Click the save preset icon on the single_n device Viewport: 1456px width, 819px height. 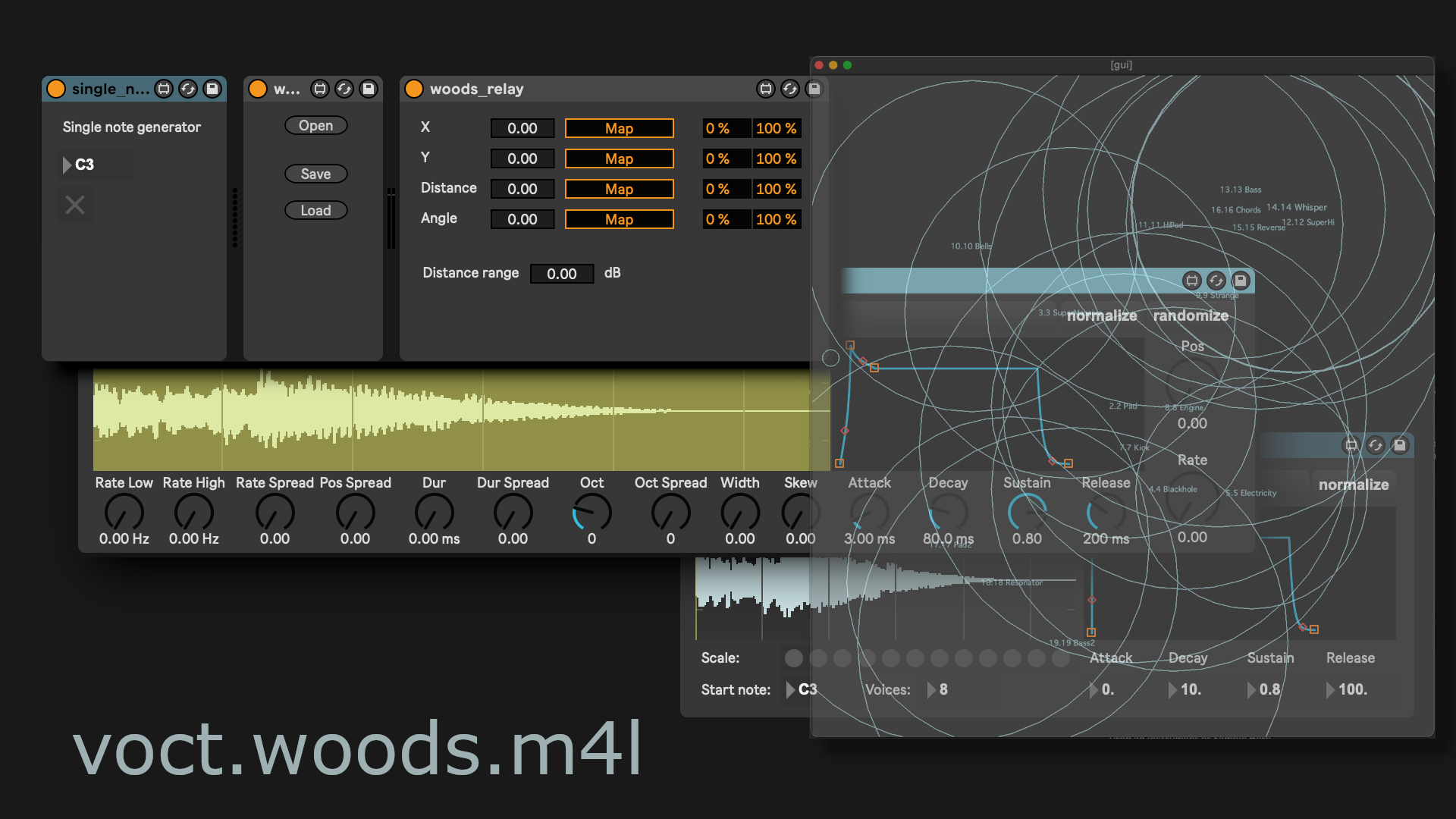(212, 89)
